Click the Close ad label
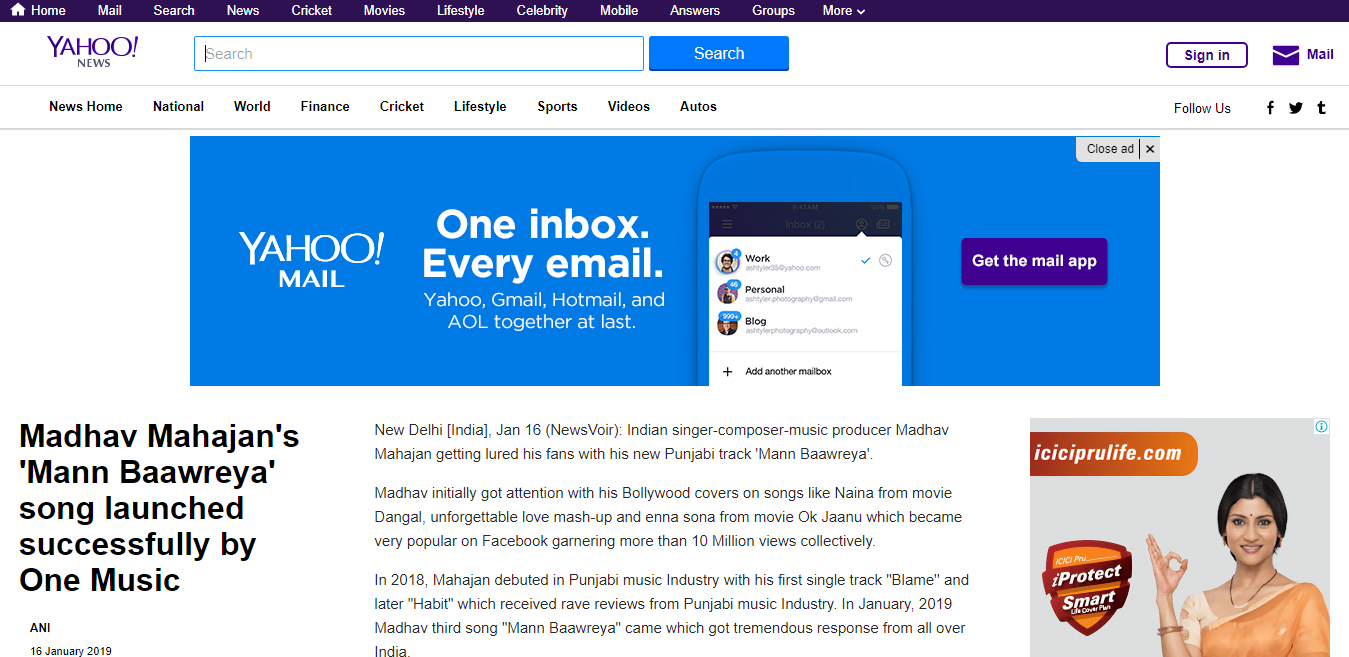The width and height of the screenshot is (1349, 657). pos(1110,149)
